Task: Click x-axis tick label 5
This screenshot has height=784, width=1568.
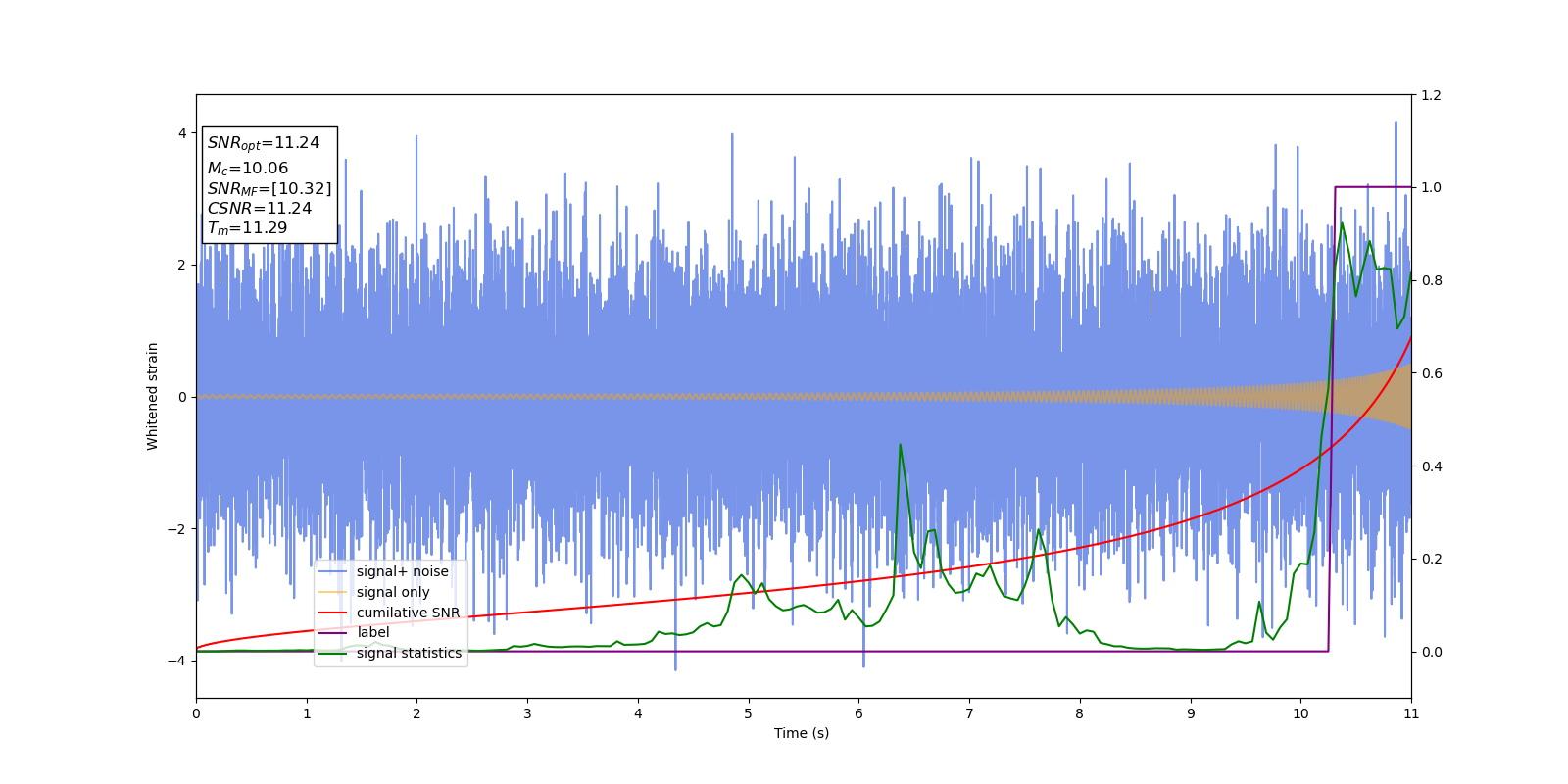Action: (749, 713)
